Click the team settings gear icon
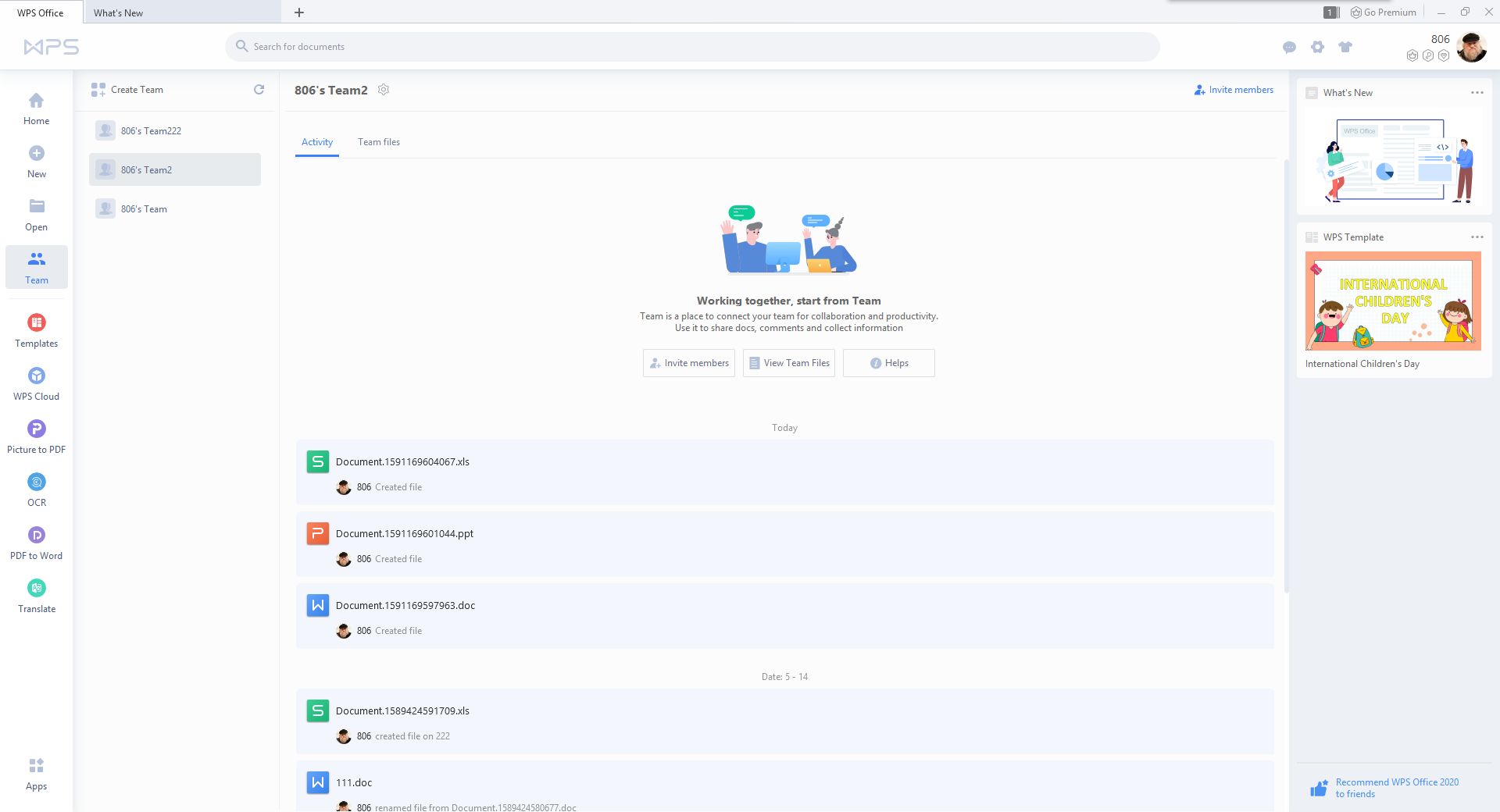Viewport: 1500px width, 812px height. tap(384, 90)
